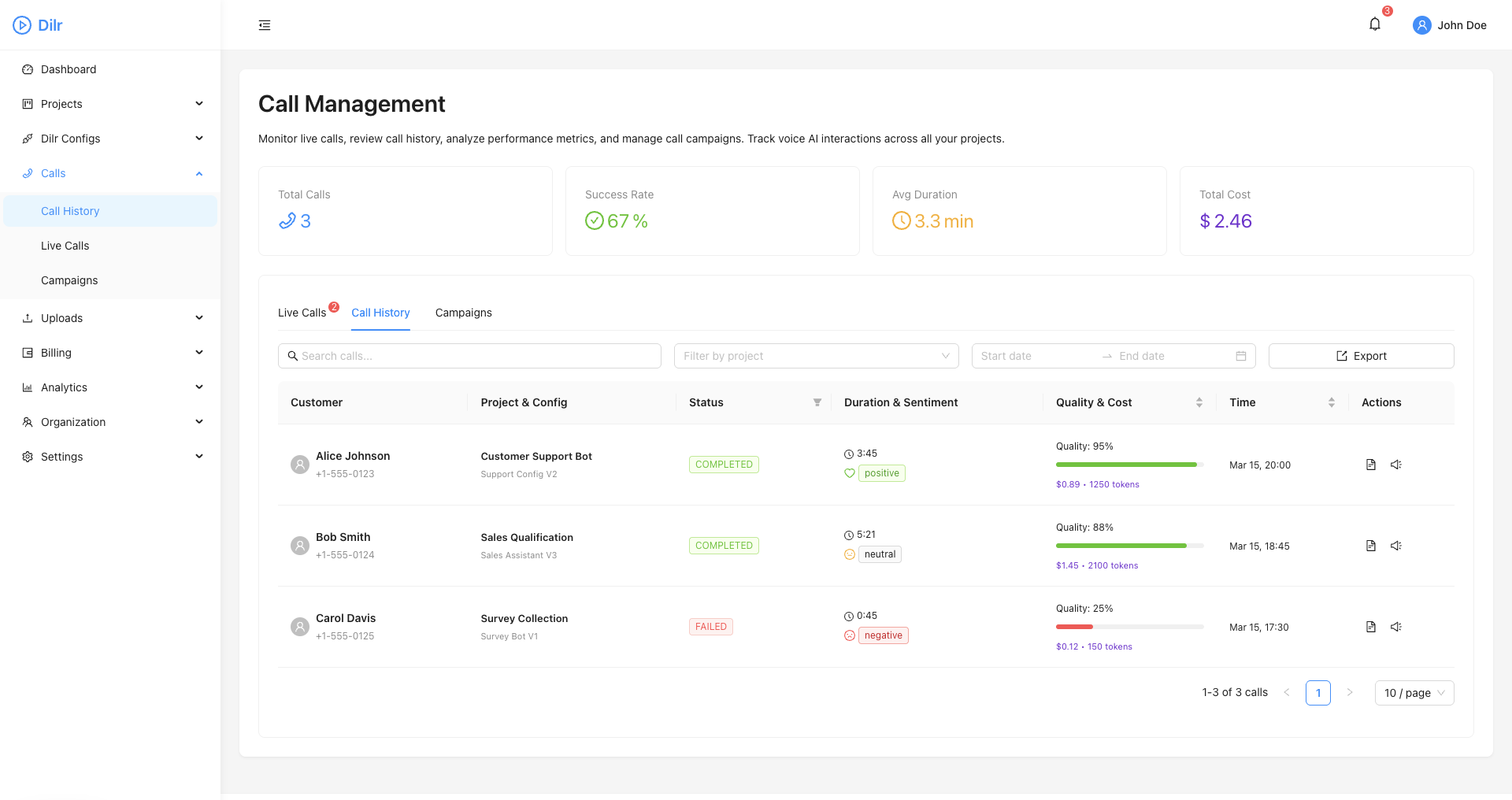1512x800 pixels.
Task: Click the Dilr logo
Action: [37, 24]
